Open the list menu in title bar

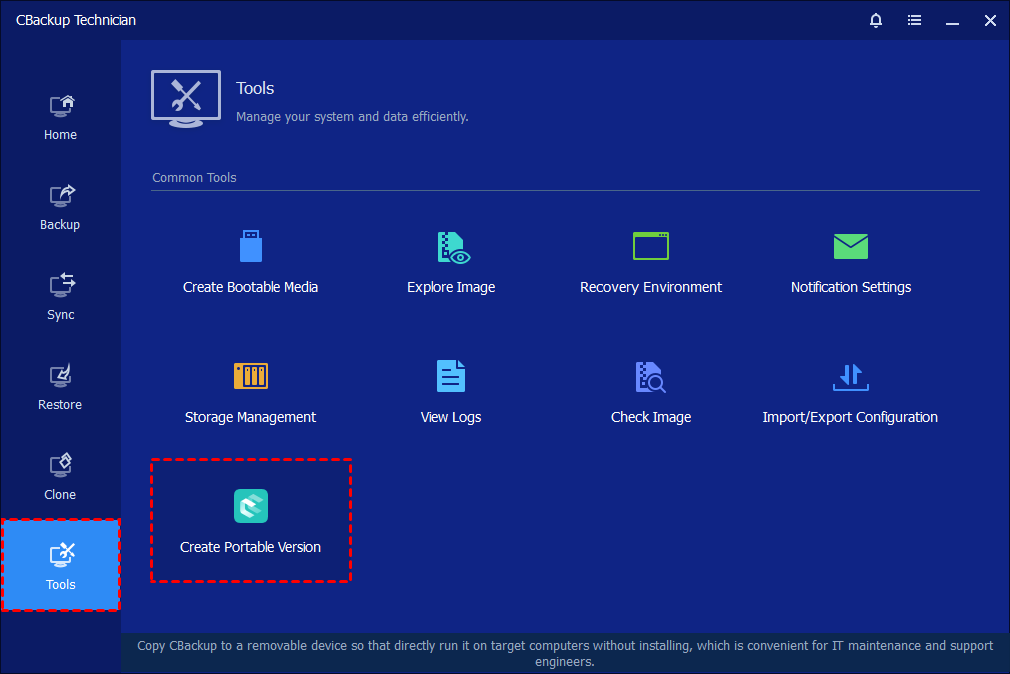(914, 20)
